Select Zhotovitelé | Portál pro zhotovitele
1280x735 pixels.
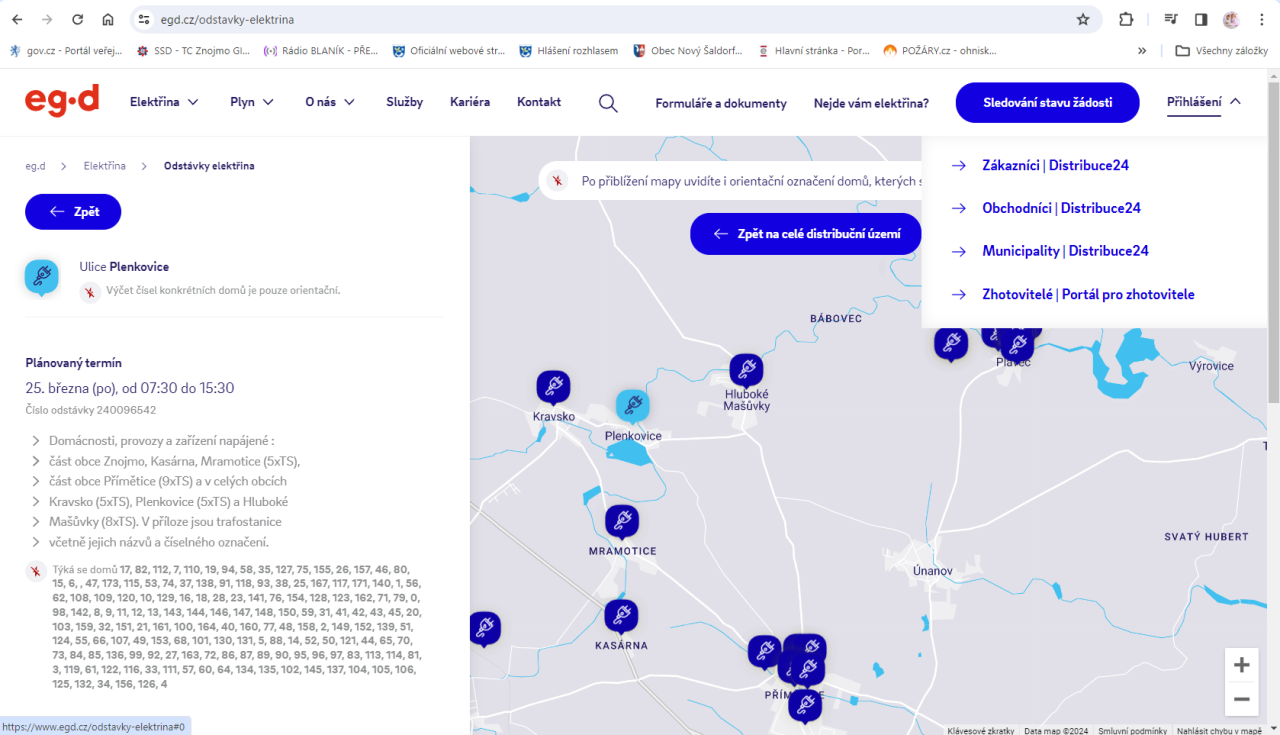[x=1088, y=294]
